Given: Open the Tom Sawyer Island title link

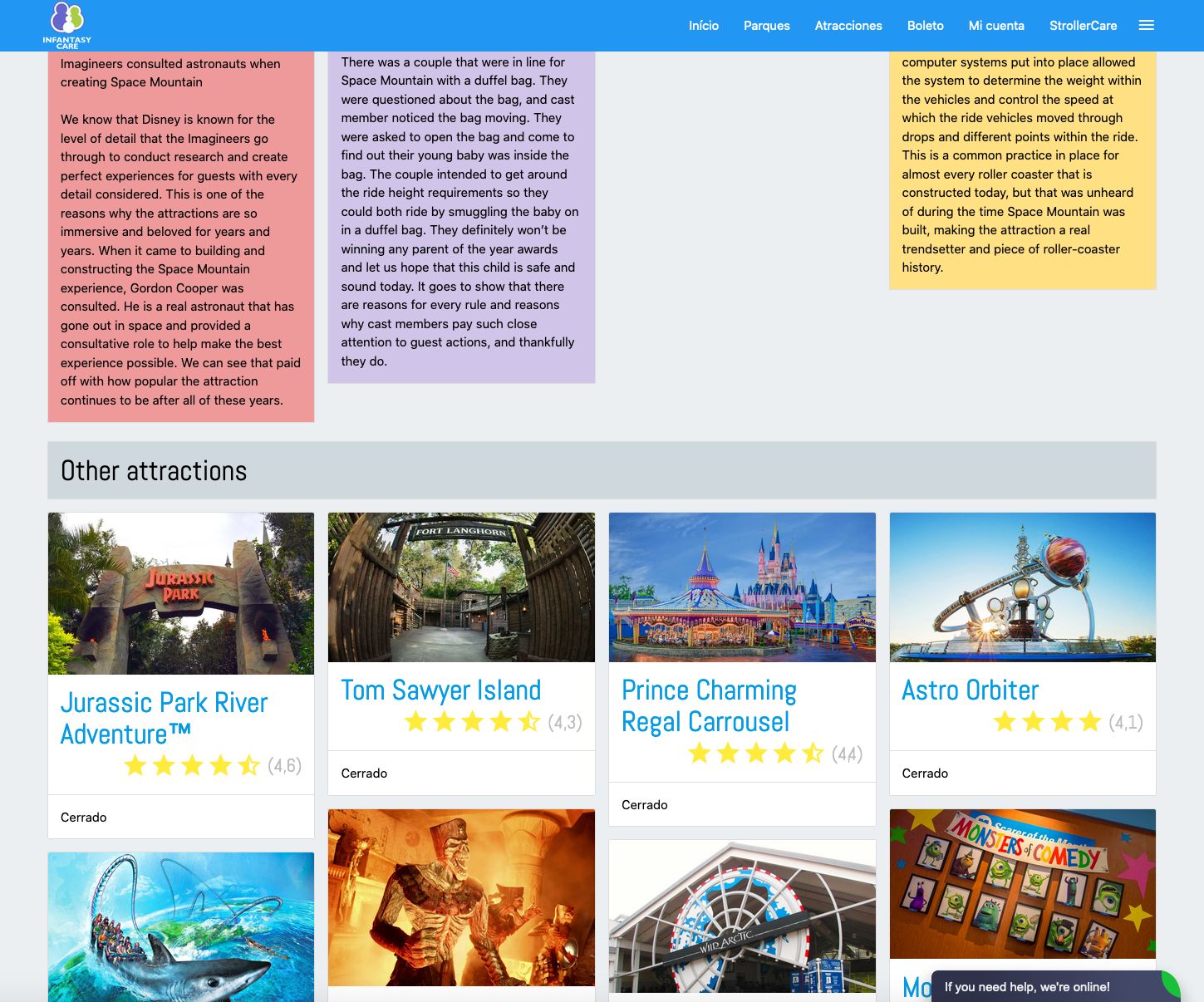Looking at the screenshot, I should pos(440,690).
